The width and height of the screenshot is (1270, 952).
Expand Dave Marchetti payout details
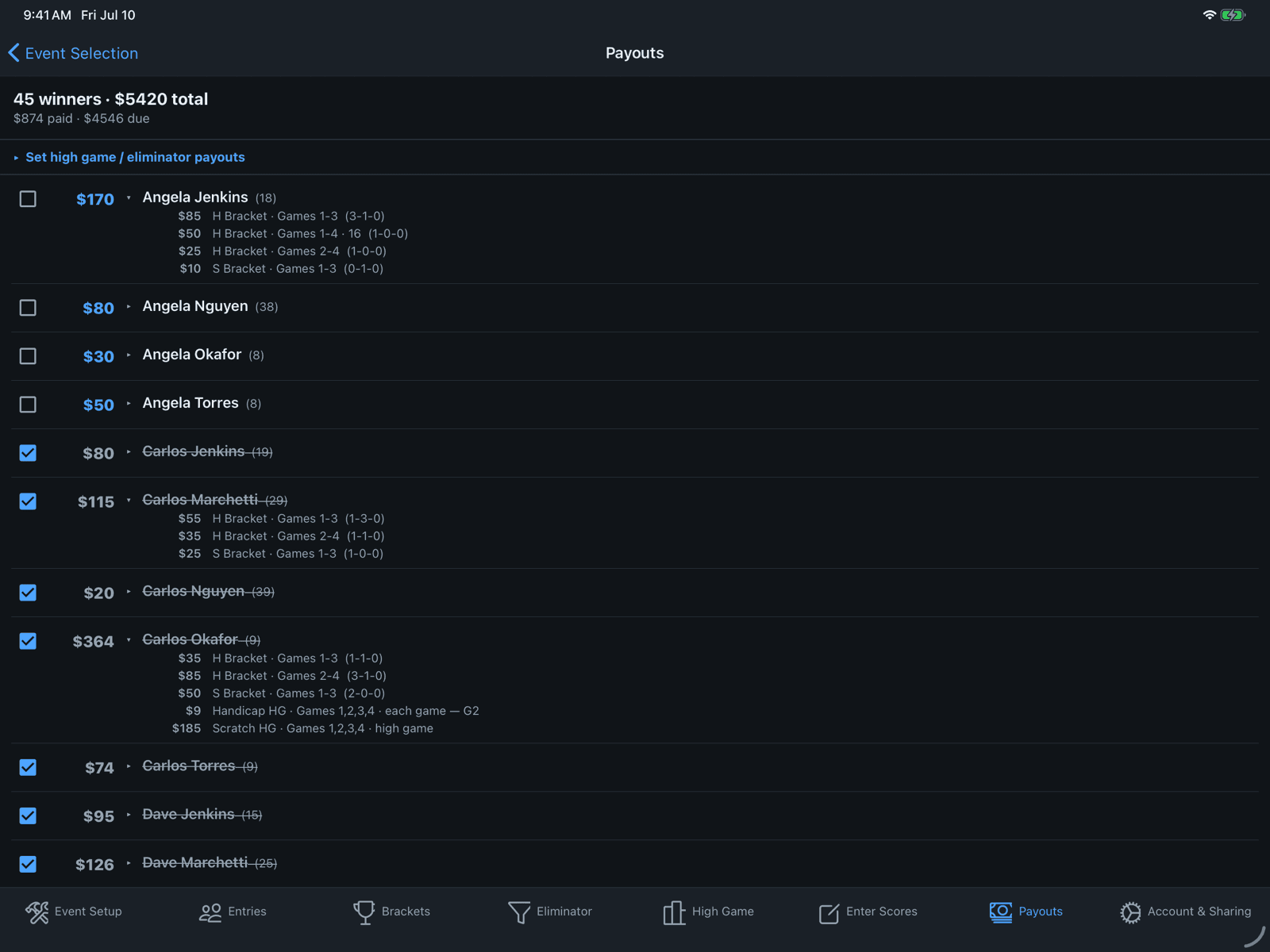coord(129,862)
